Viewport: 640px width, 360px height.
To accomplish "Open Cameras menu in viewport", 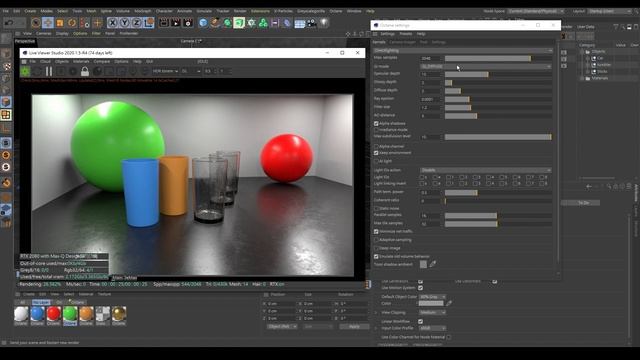I will pyautogui.click(x=44, y=33).
